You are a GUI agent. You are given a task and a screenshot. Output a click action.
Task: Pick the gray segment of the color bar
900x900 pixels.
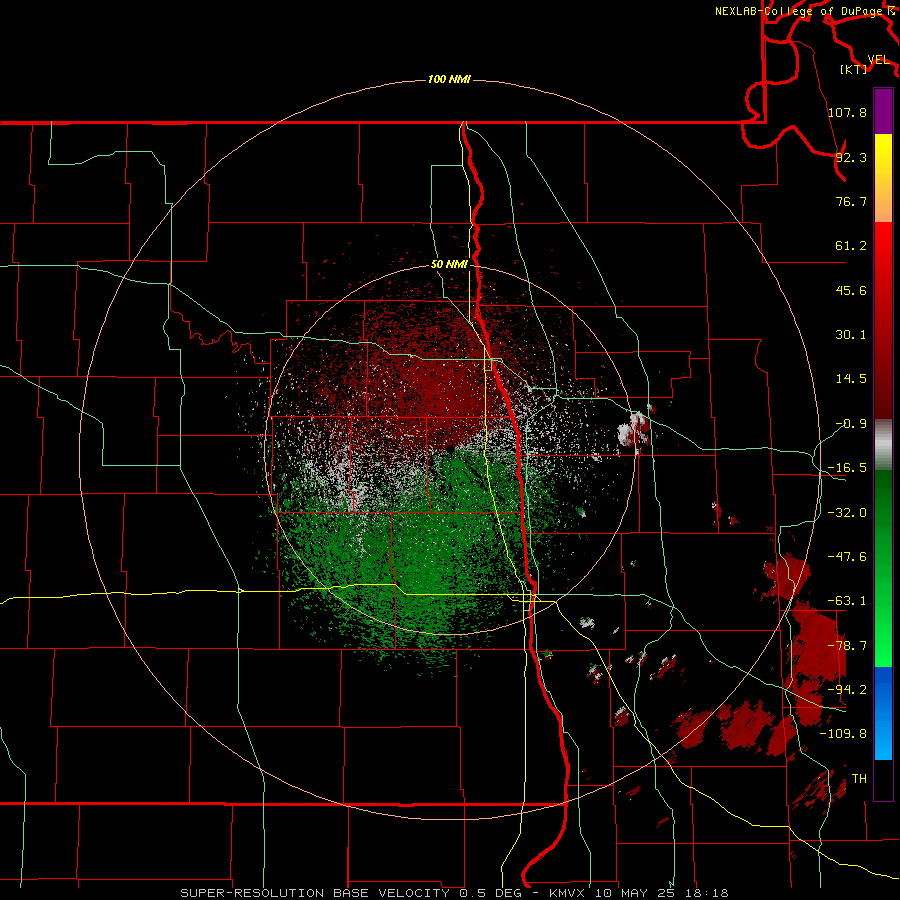[x=883, y=445]
